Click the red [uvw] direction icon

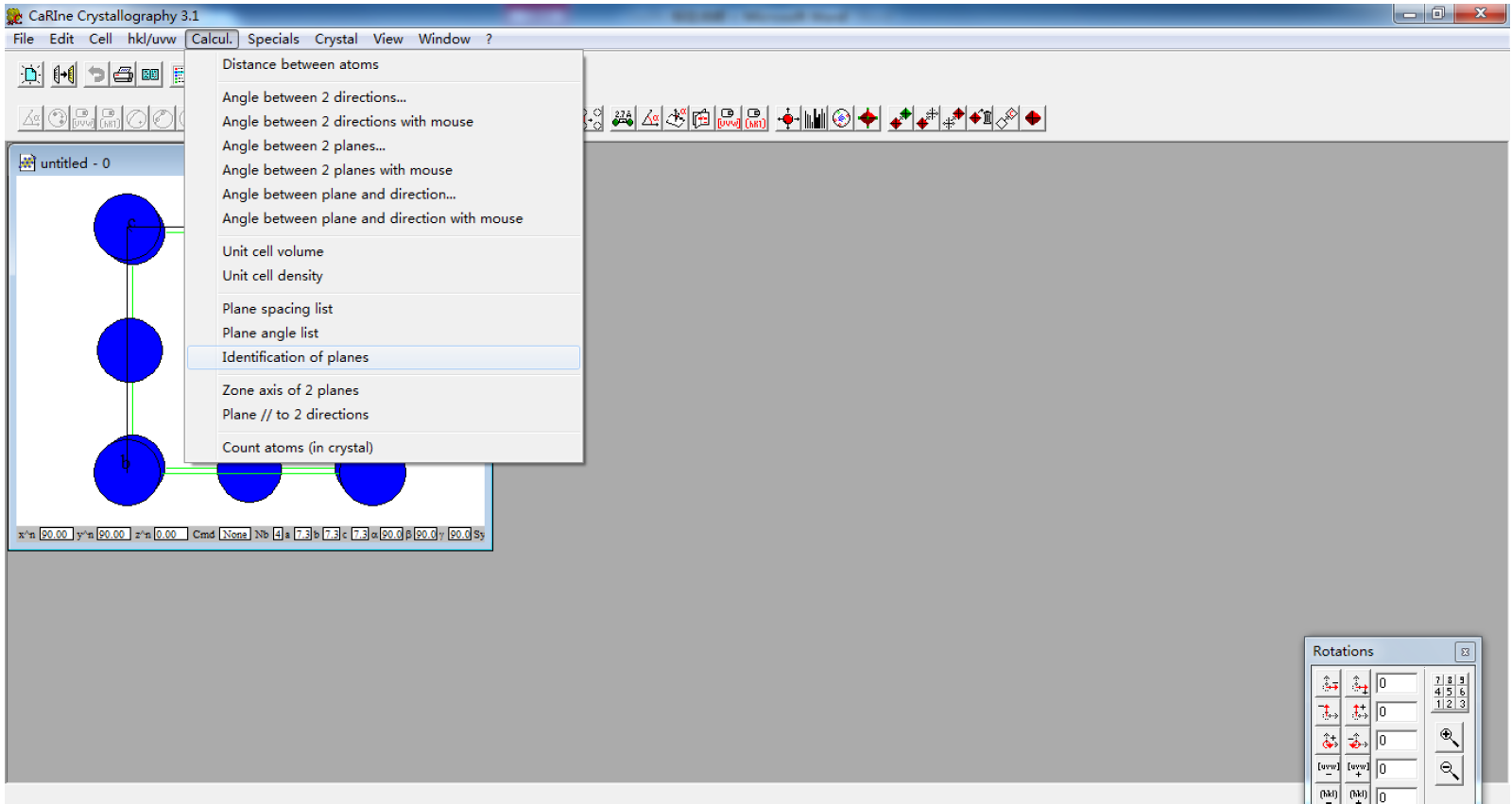coord(729,118)
